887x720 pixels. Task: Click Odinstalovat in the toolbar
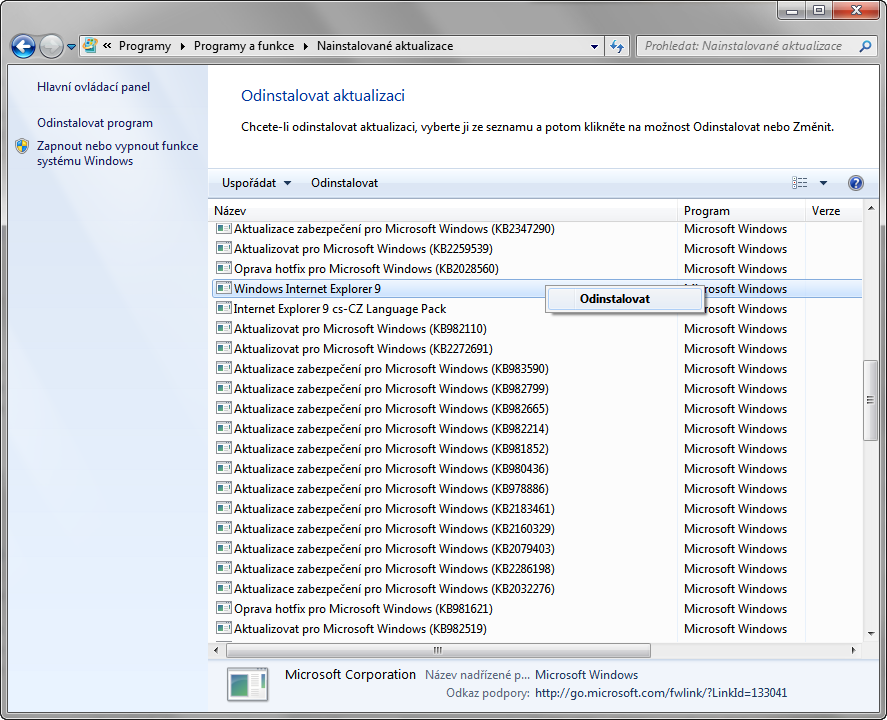click(x=345, y=183)
